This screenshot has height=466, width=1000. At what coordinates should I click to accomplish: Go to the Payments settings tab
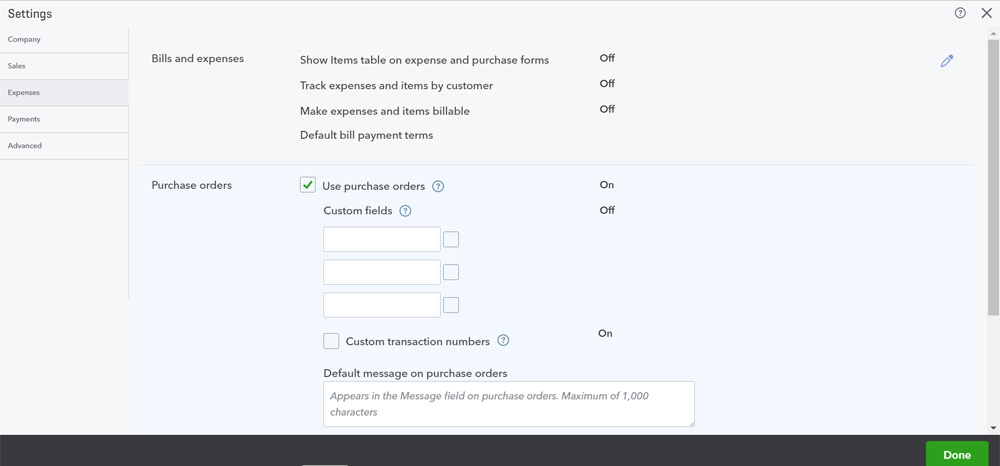coord(64,119)
